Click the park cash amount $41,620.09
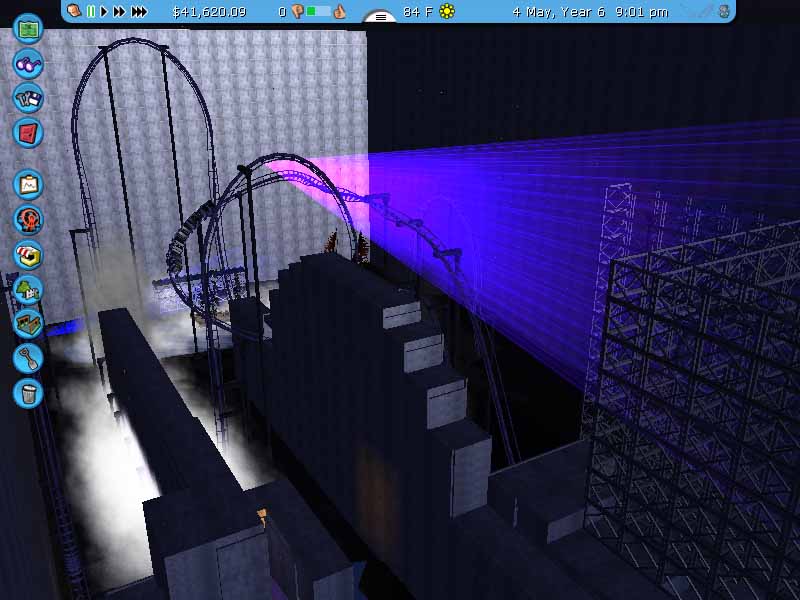 pos(209,12)
